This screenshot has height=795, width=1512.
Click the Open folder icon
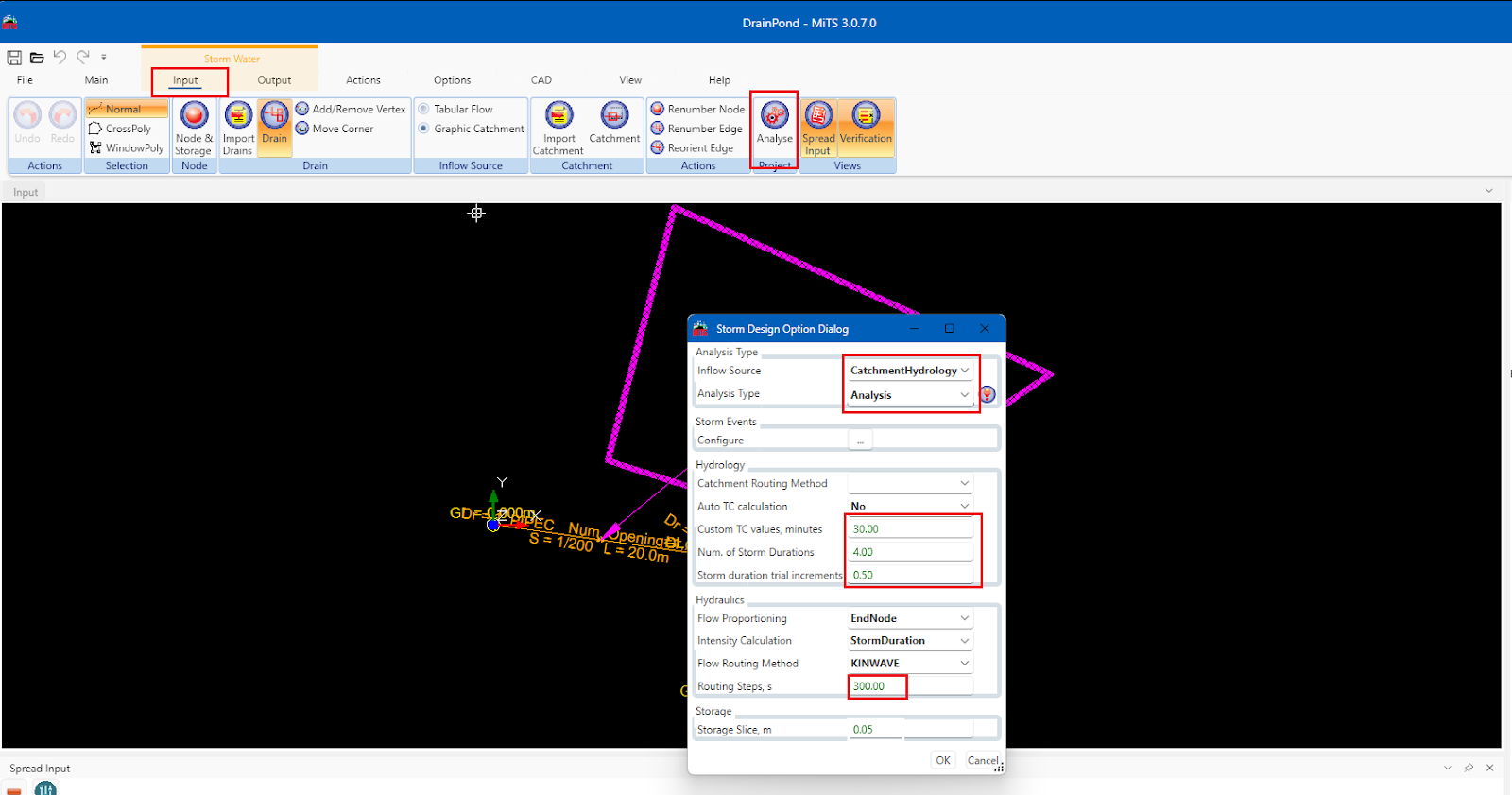tap(37, 58)
